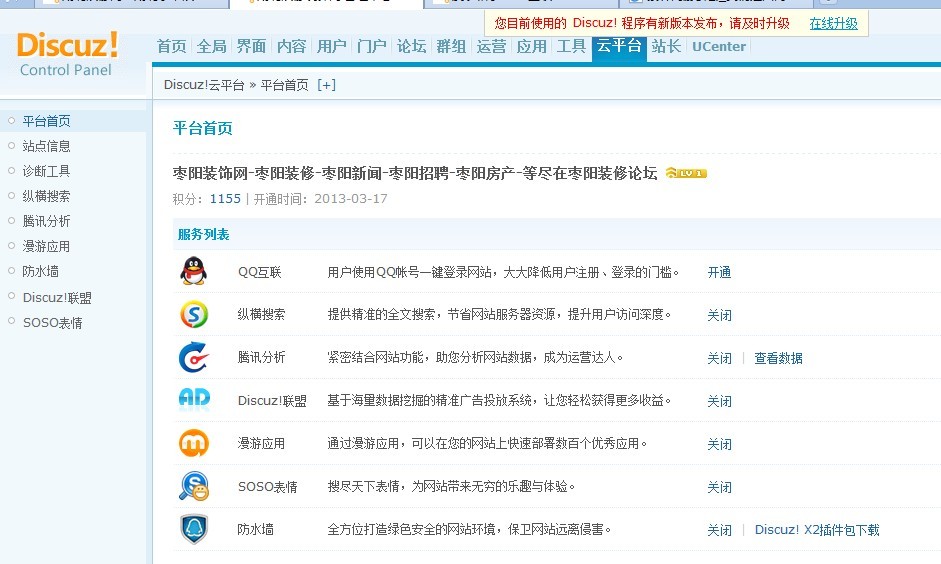This screenshot has height=564, width=941.
Task: Click 开通 to enable QQ互联
Action: tap(719, 272)
